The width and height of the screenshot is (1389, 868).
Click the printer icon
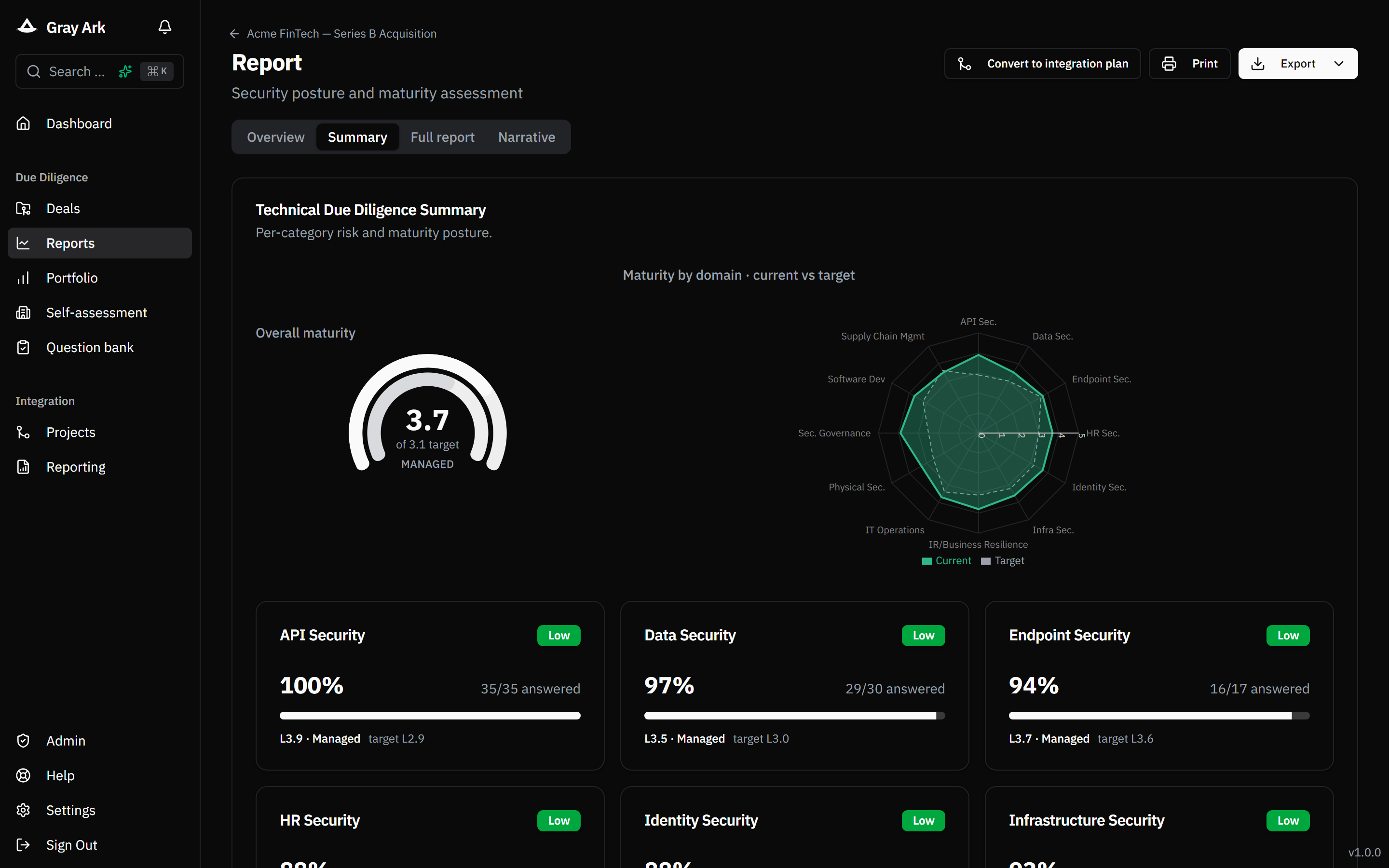pyautogui.click(x=1169, y=64)
